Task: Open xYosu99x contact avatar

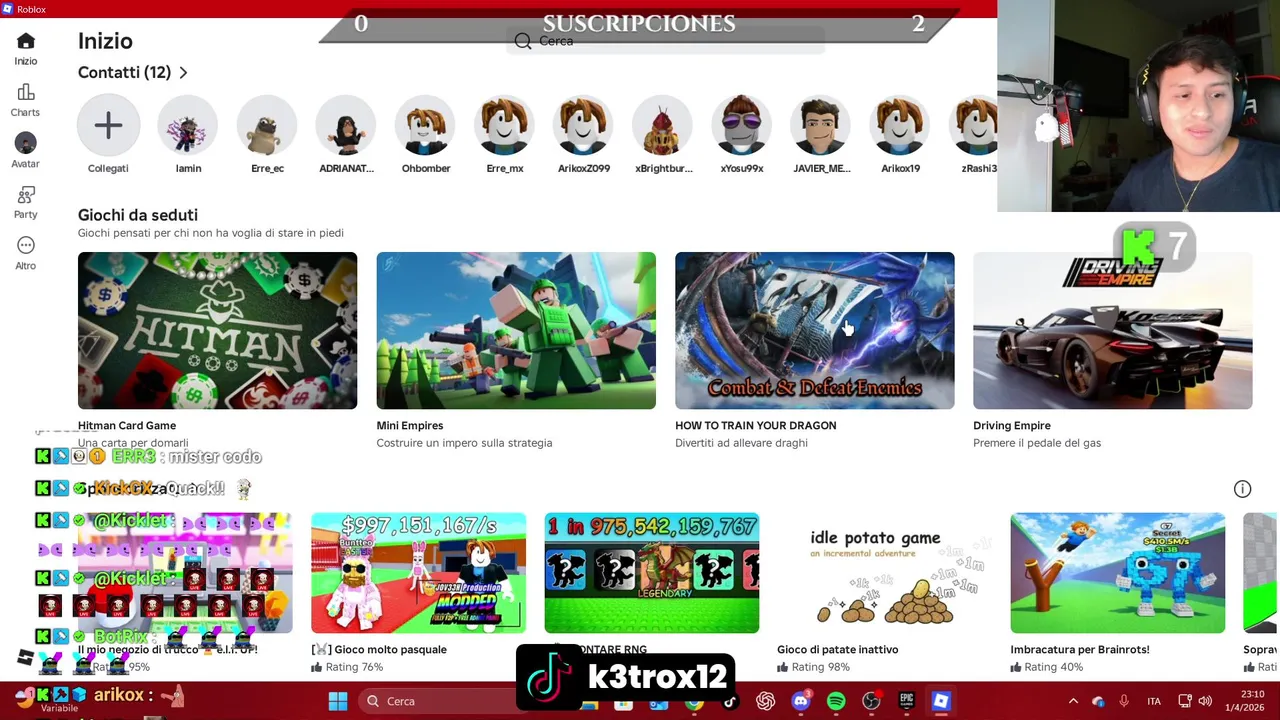Action: 742,125
